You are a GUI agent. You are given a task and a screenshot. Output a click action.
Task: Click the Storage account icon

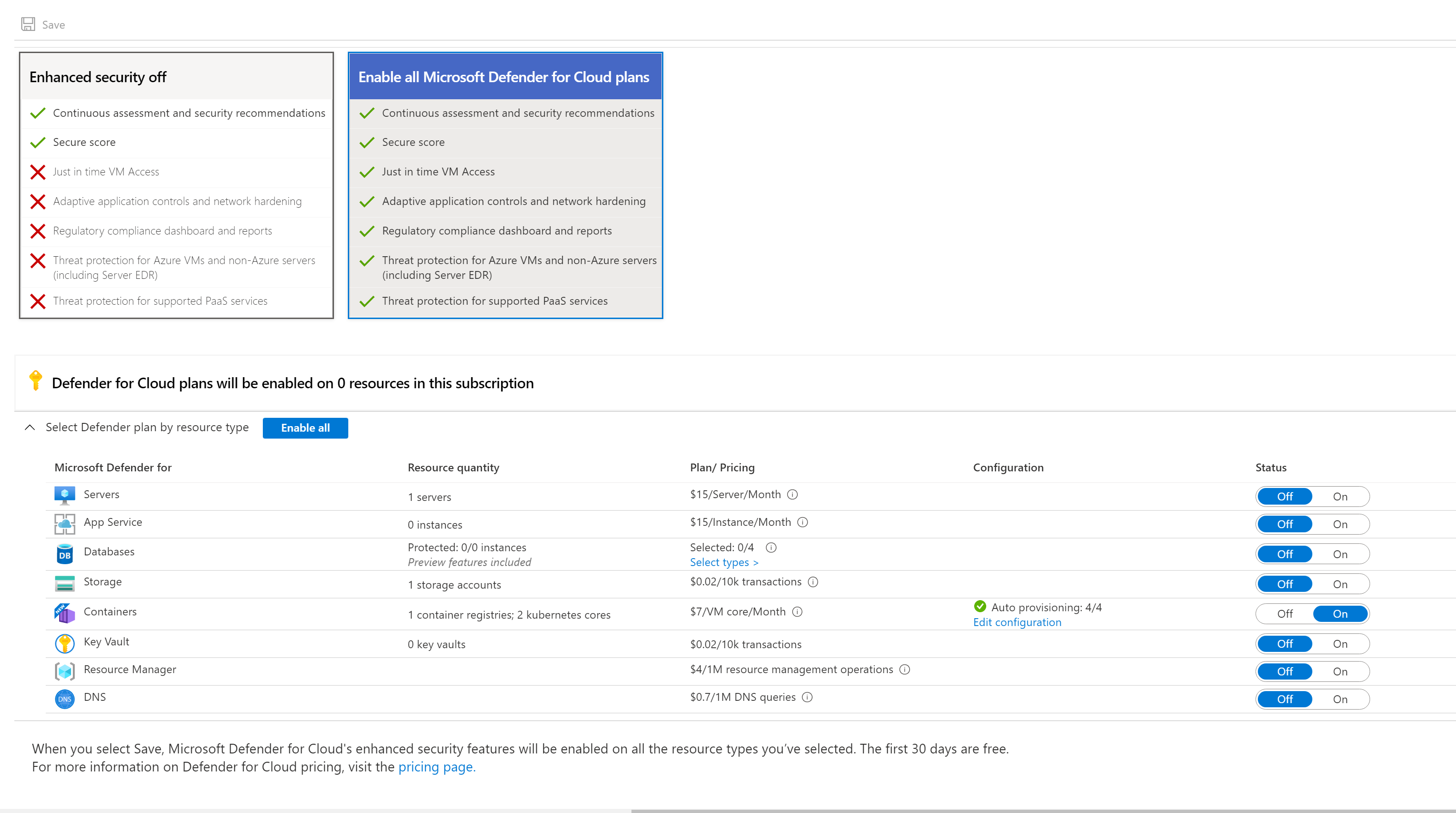pyautogui.click(x=64, y=583)
